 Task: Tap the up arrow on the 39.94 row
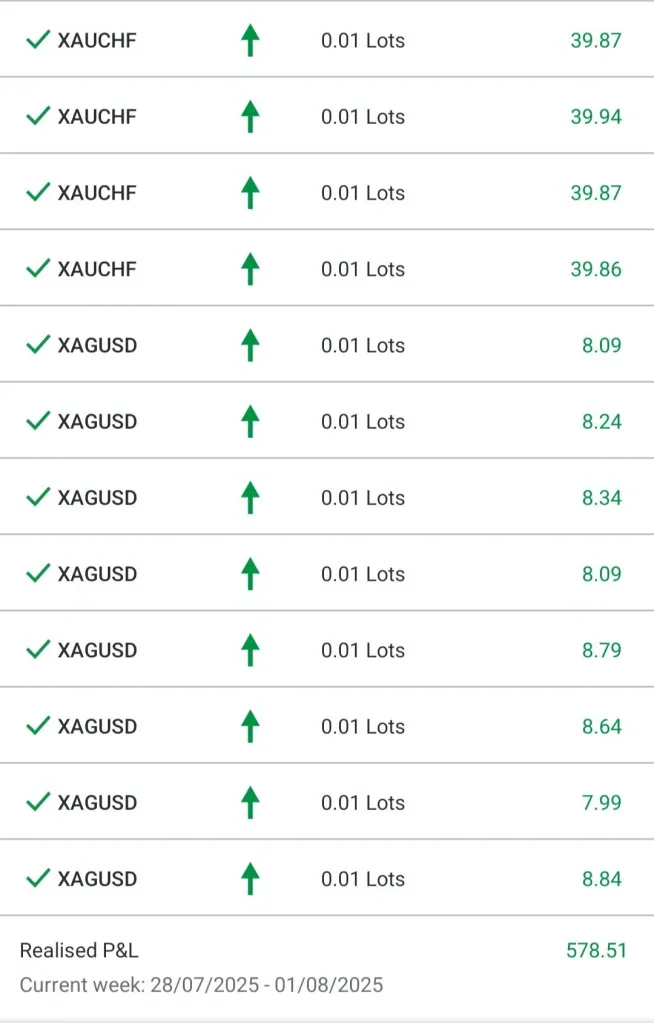(x=250, y=116)
